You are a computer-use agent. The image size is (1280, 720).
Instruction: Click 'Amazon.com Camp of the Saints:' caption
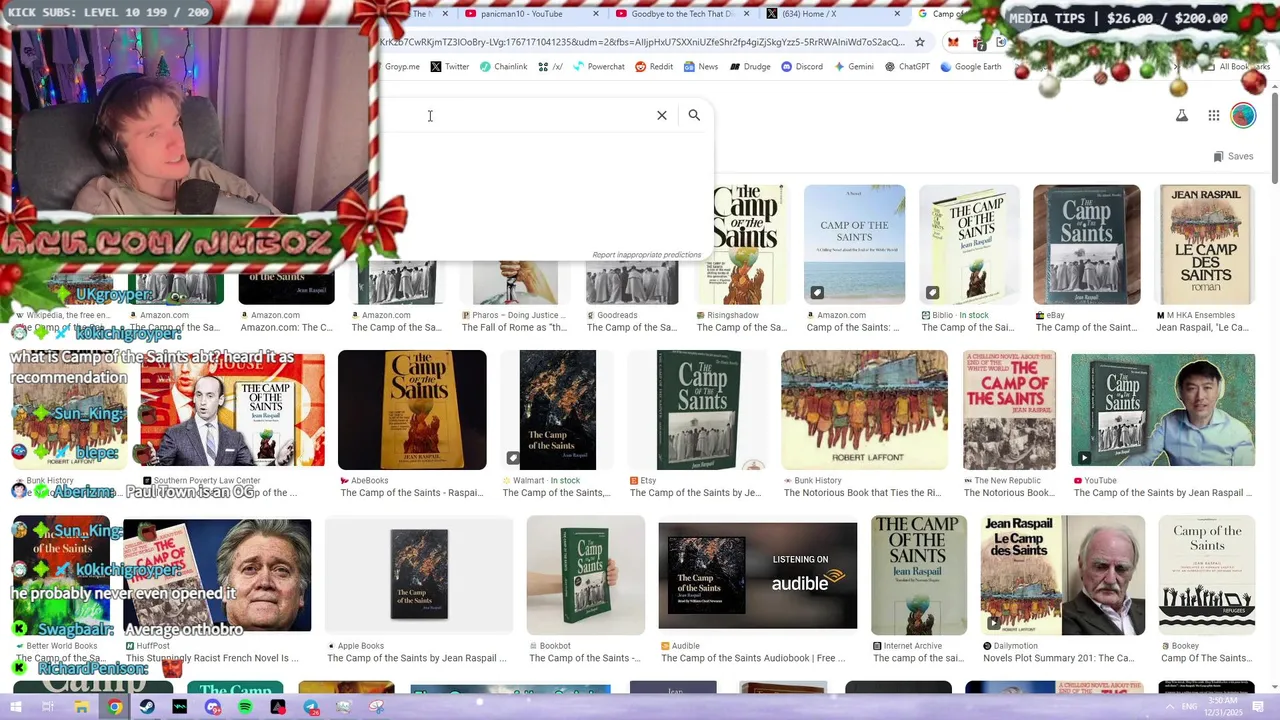click(853, 327)
